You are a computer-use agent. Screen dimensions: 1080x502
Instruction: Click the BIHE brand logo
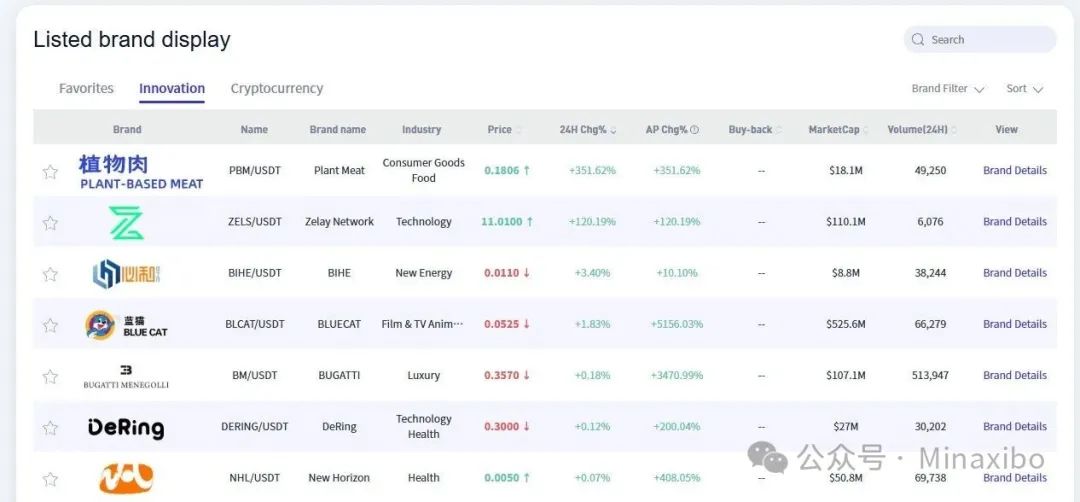(127, 274)
